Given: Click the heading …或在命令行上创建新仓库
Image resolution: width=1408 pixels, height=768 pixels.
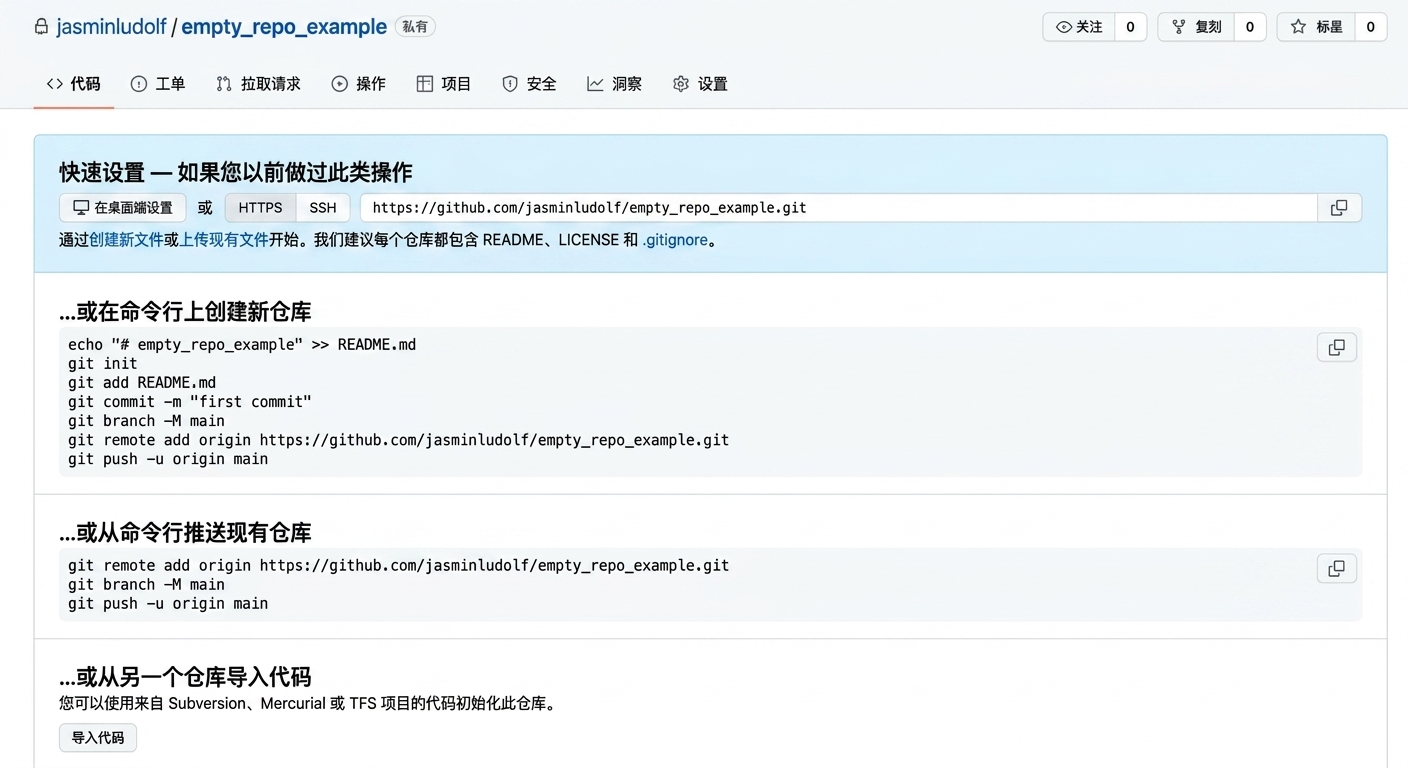Looking at the screenshot, I should tap(185, 312).
